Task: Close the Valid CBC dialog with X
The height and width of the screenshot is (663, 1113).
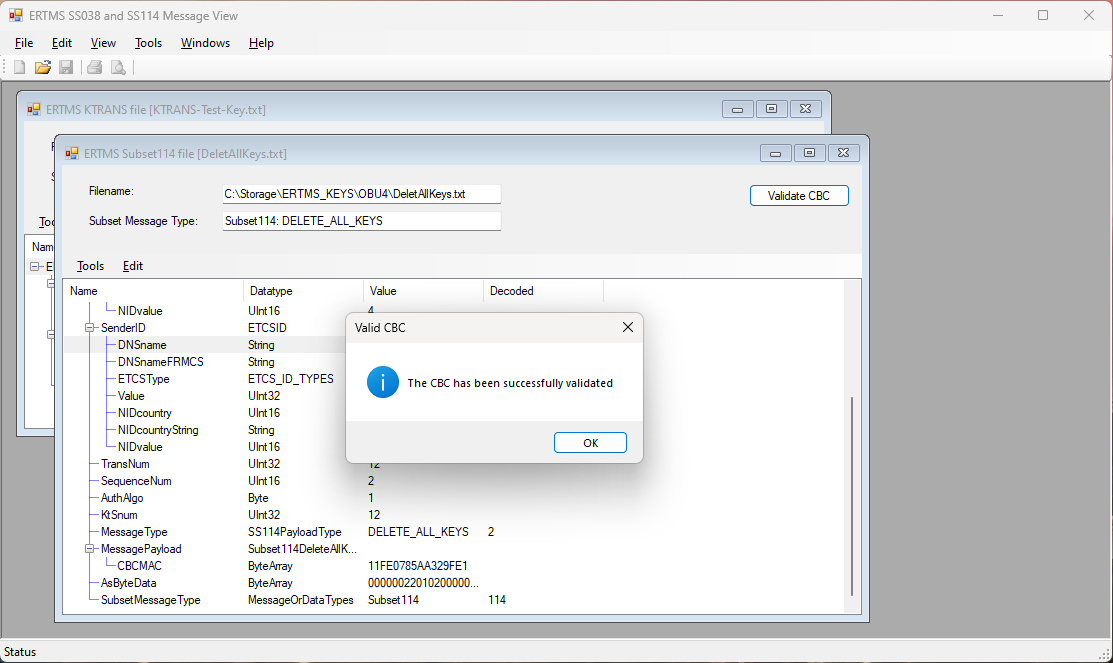Action: (627, 327)
